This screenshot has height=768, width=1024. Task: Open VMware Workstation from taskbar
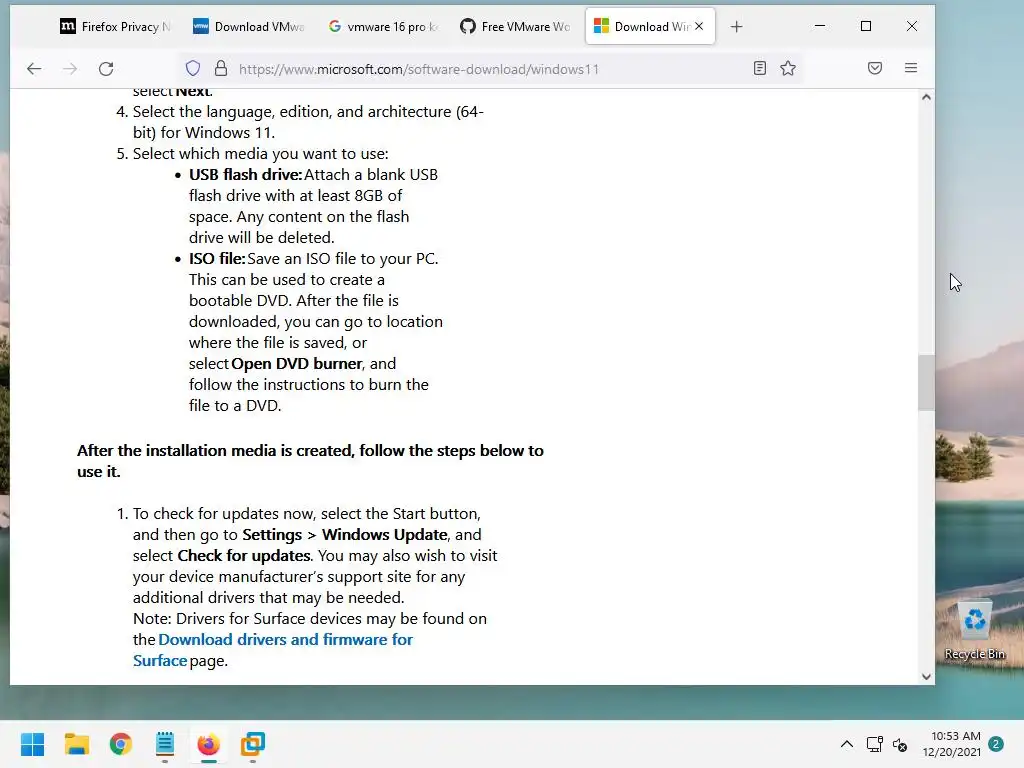[x=253, y=744]
